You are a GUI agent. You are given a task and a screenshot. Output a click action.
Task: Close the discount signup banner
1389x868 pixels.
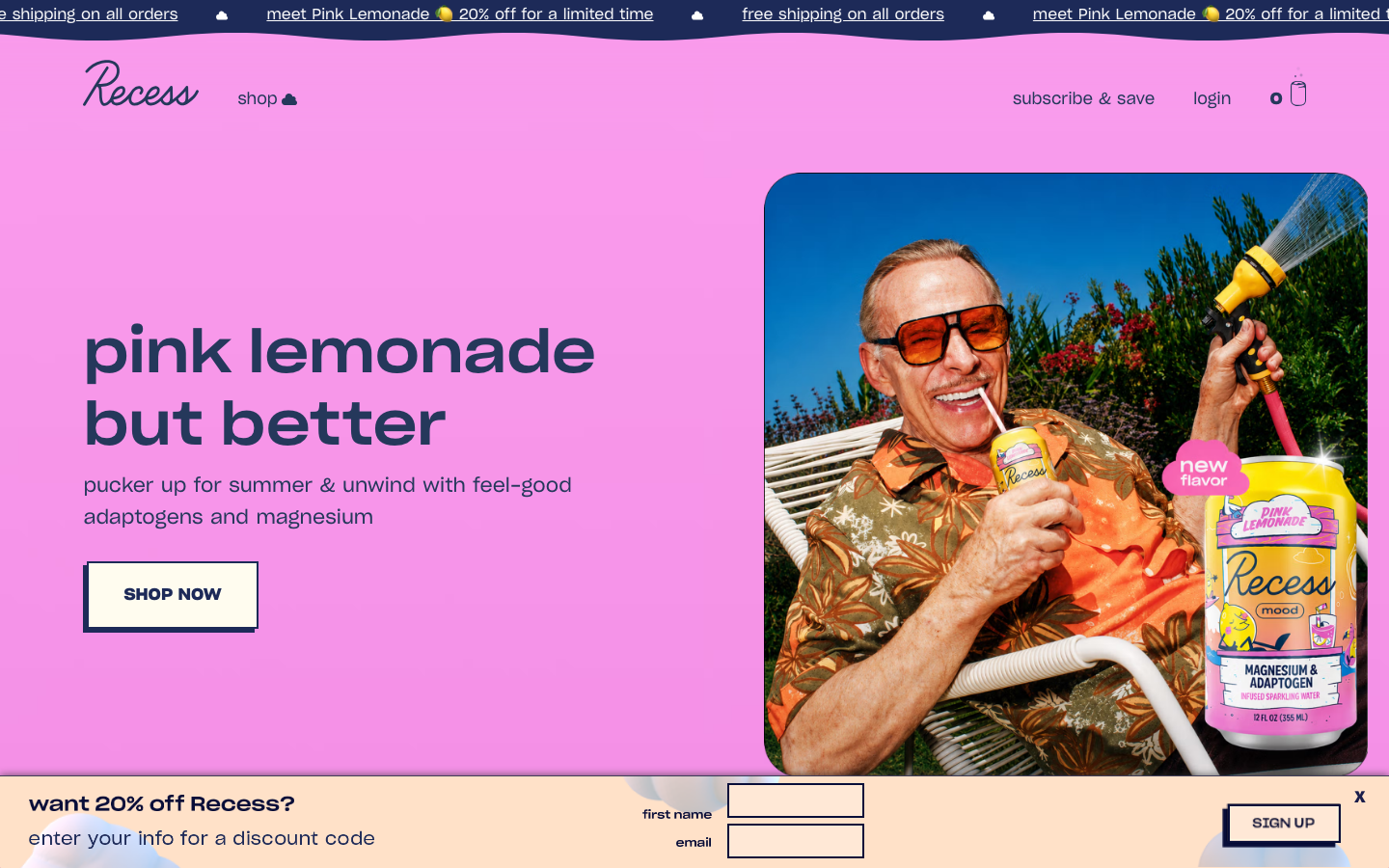point(1359,797)
